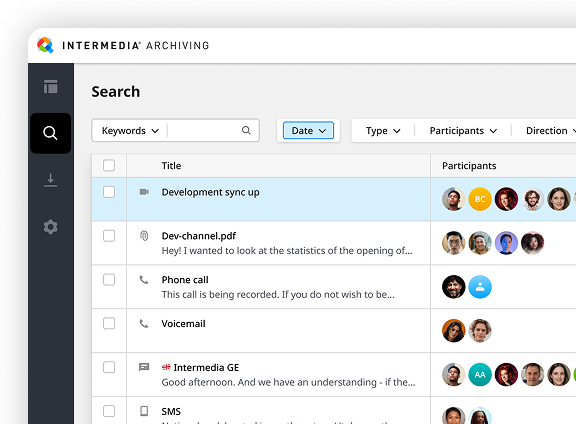Click the Intermedia logo in the header

46,45
